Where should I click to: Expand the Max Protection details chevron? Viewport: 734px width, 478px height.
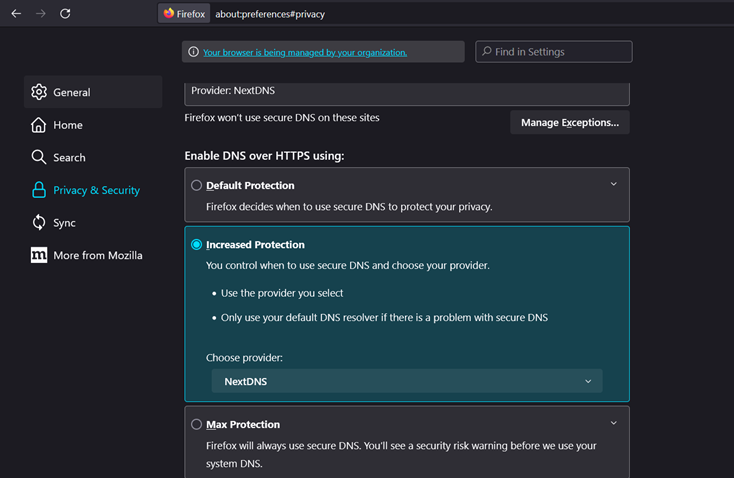coord(613,423)
